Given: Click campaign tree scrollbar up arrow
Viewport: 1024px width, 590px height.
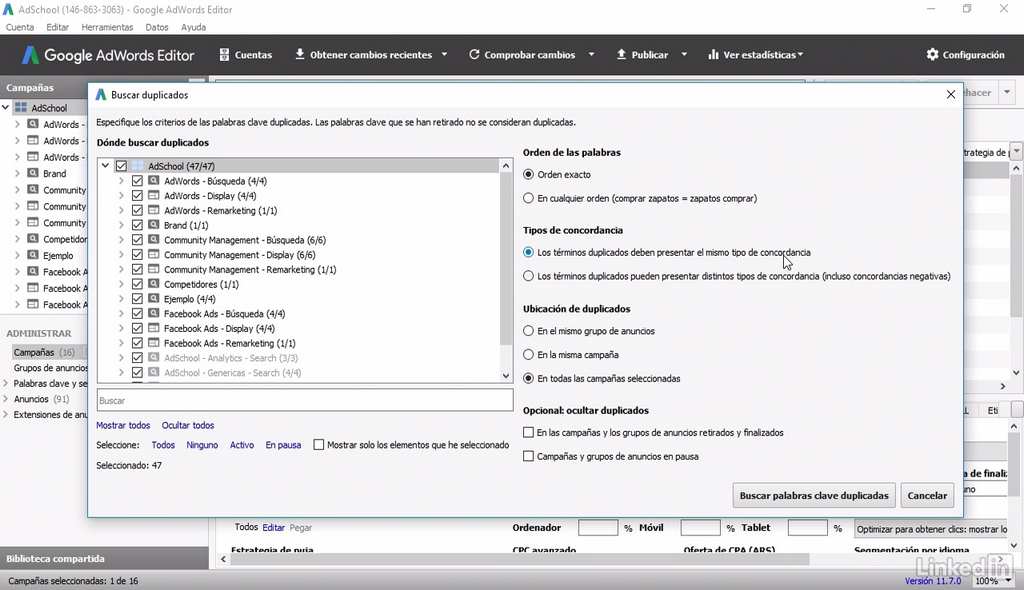Looking at the screenshot, I should (x=505, y=166).
